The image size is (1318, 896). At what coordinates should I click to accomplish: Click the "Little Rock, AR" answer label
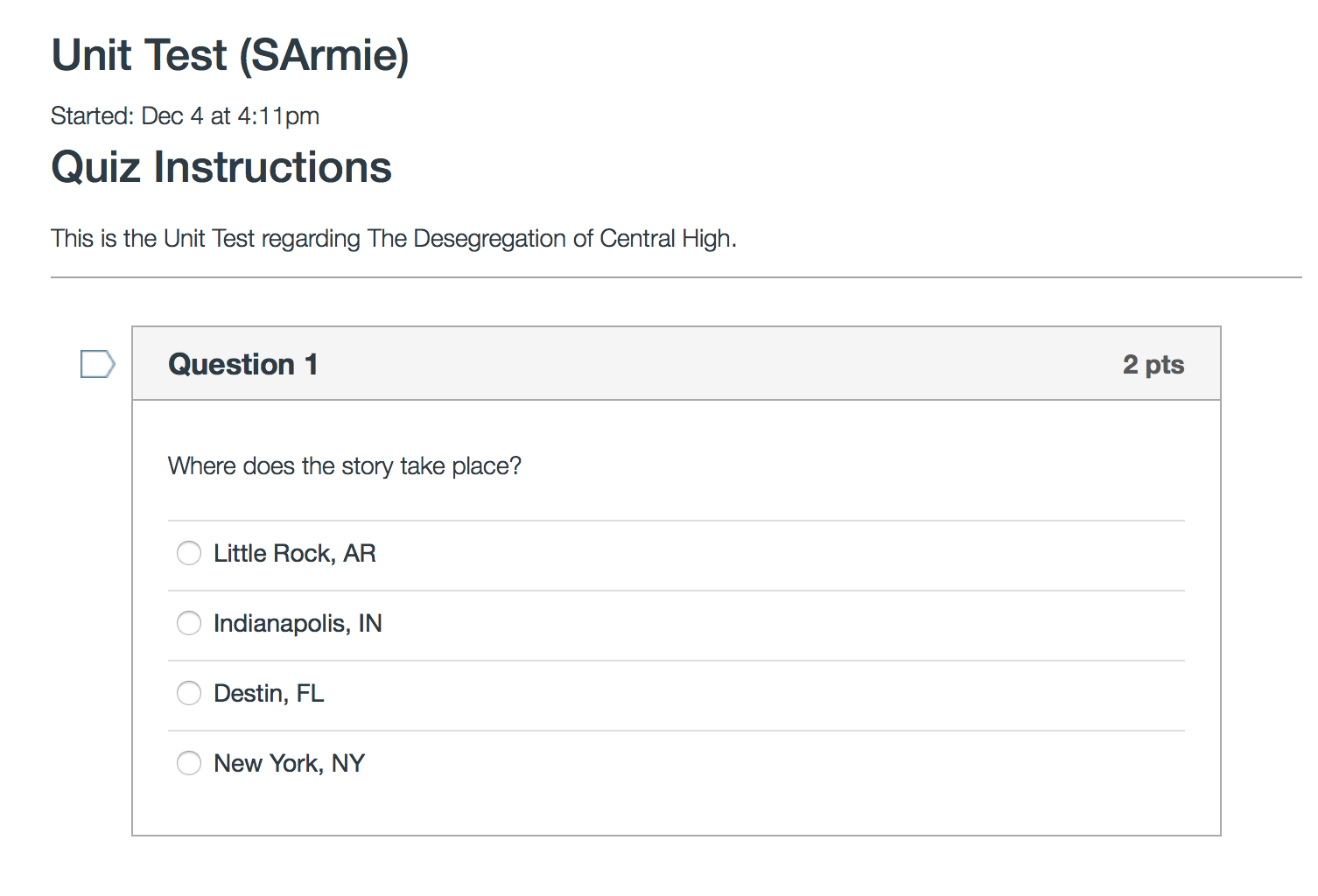tap(295, 553)
